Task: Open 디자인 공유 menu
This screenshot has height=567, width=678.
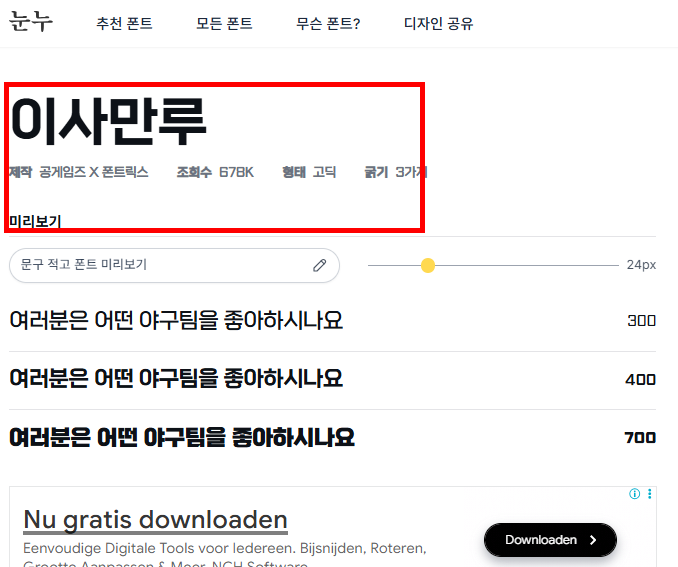Action: point(438,23)
